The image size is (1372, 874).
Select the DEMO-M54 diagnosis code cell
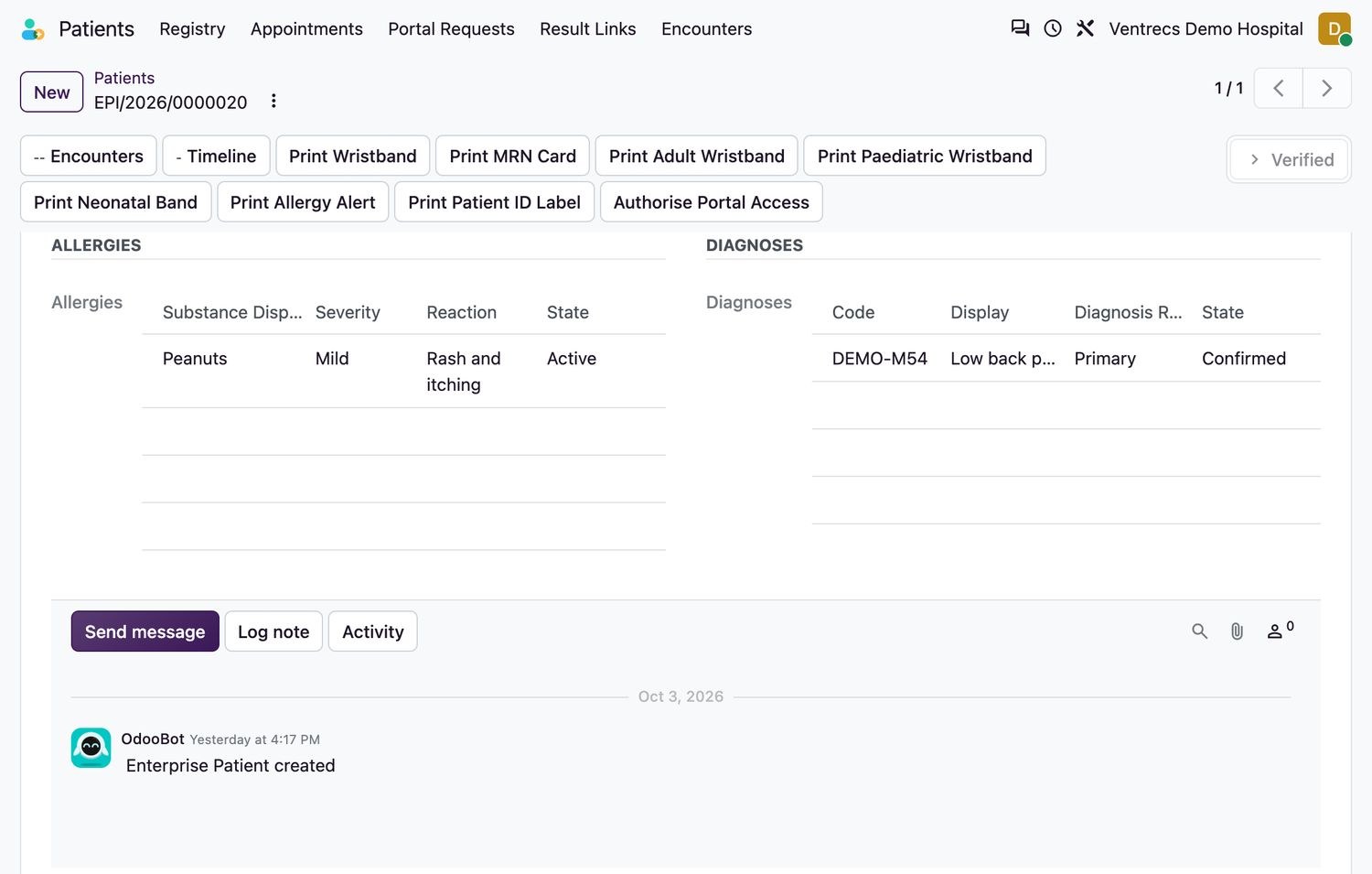(880, 359)
